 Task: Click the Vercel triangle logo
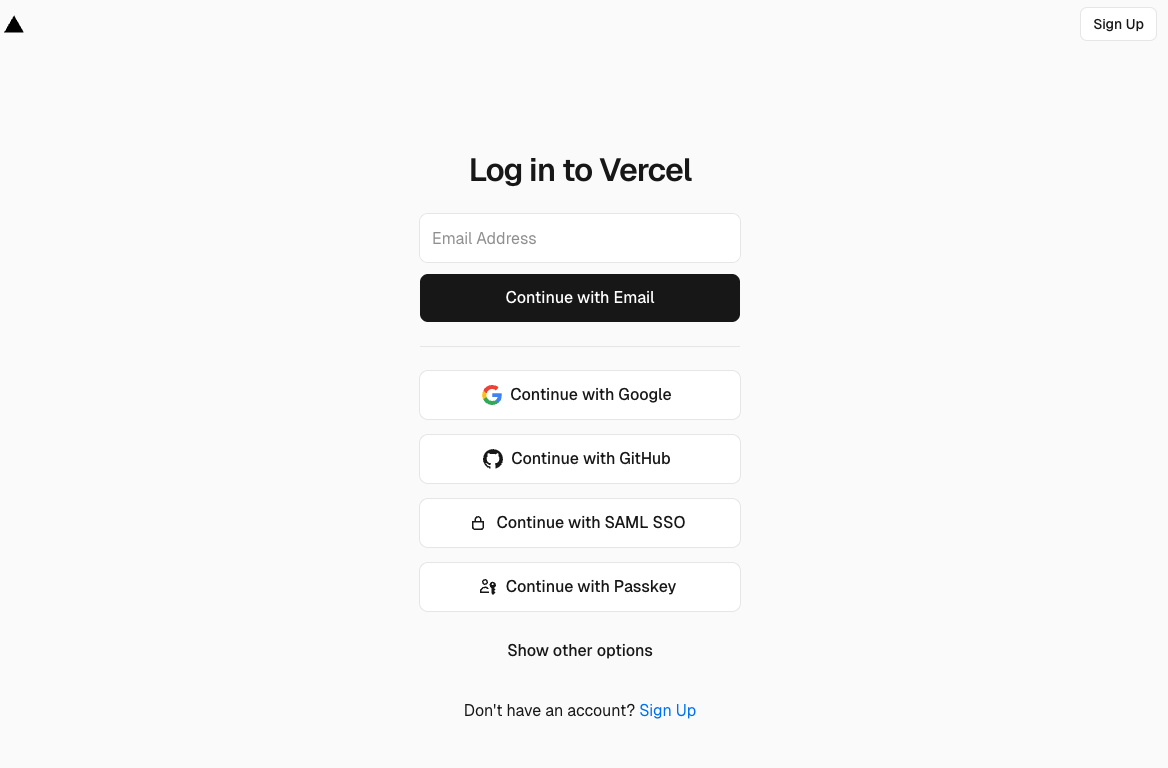point(14,25)
